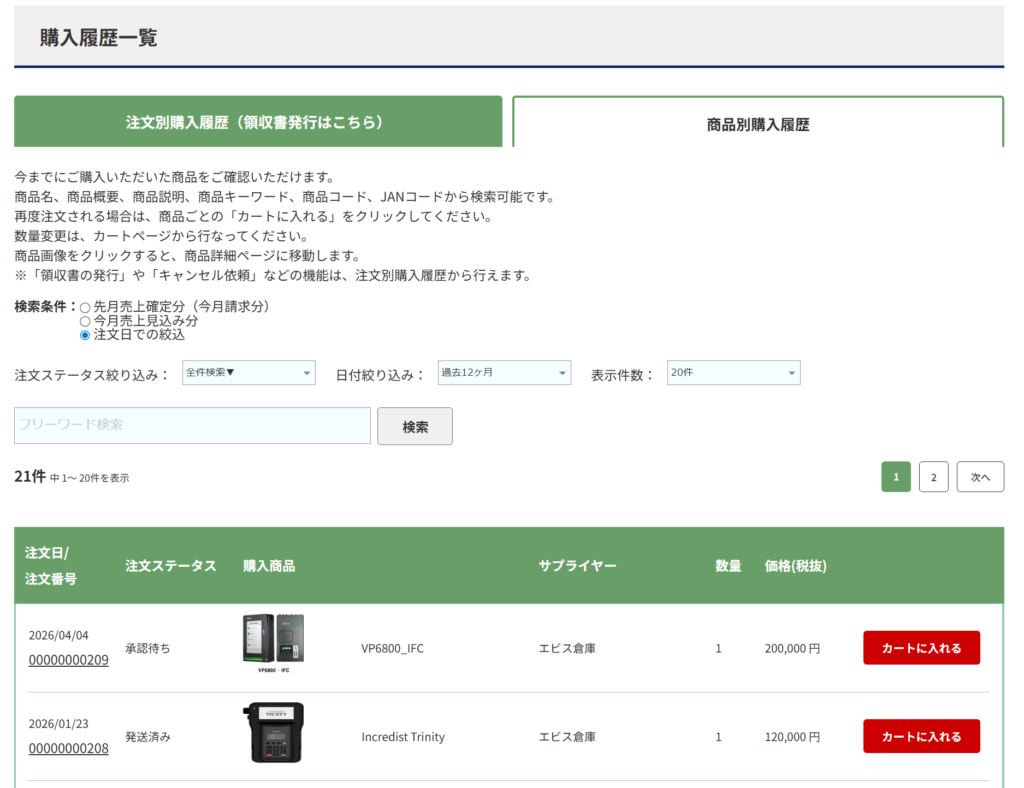Click the 次へ next page button

[x=979, y=477]
